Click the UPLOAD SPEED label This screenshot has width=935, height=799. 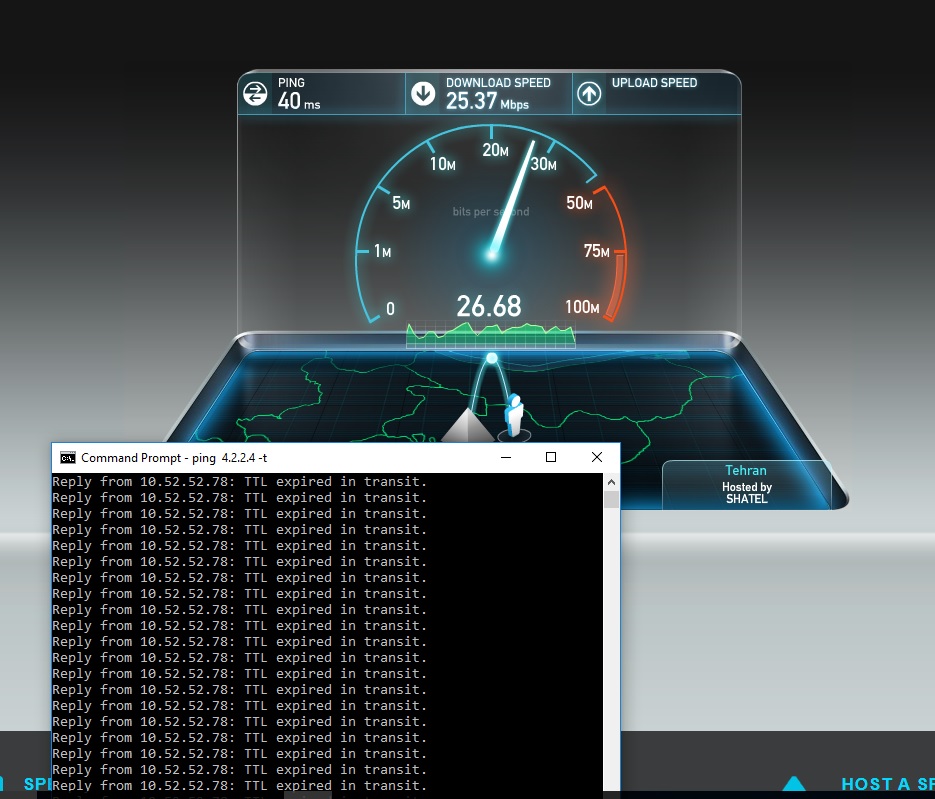point(654,83)
